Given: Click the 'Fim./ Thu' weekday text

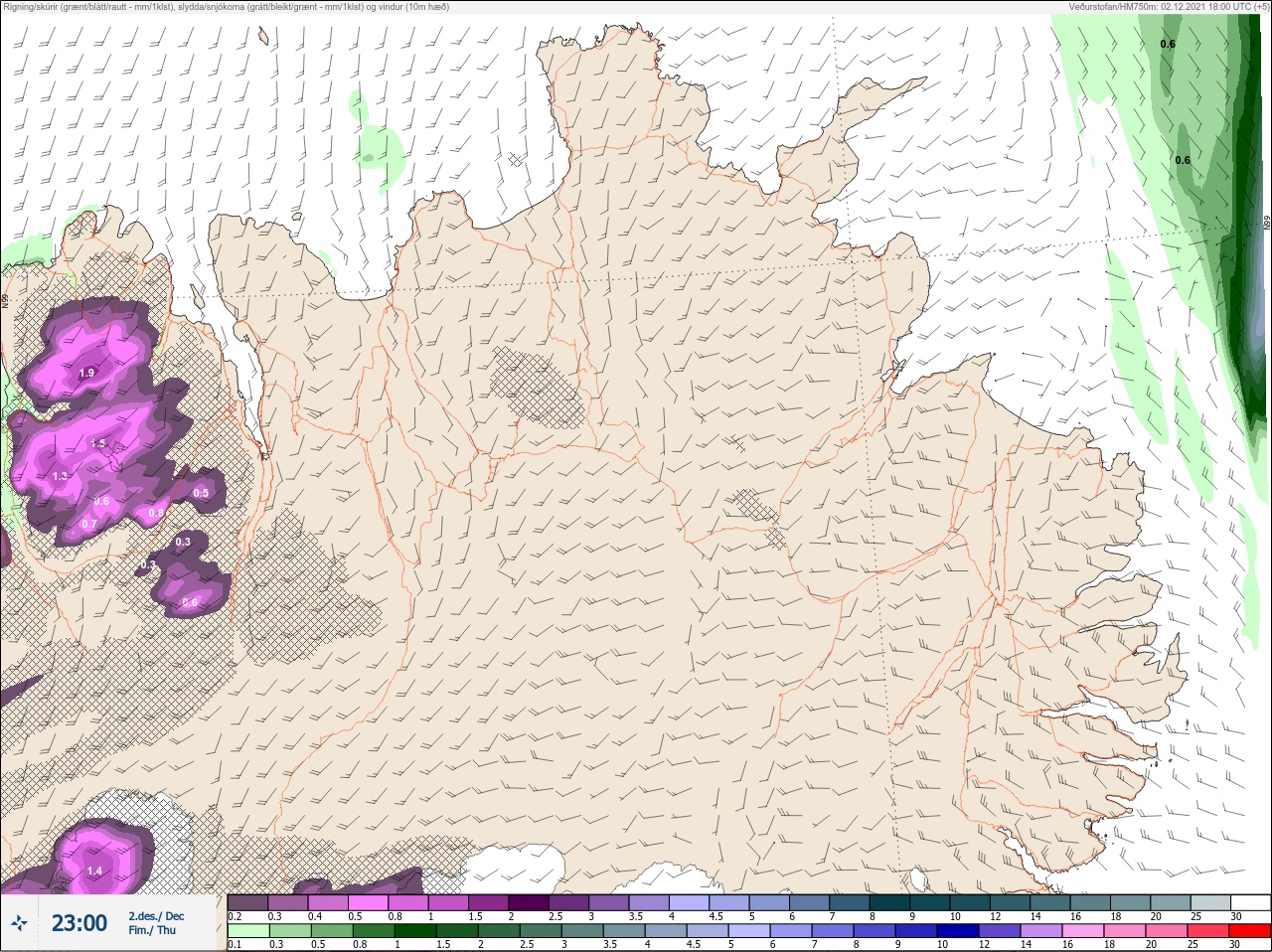Looking at the screenshot, I should click(x=152, y=930).
